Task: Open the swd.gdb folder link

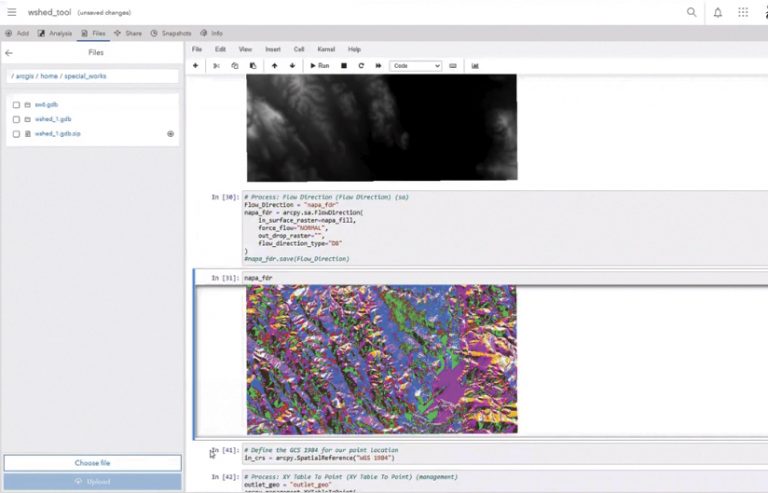Action: pyautogui.click(x=47, y=105)
